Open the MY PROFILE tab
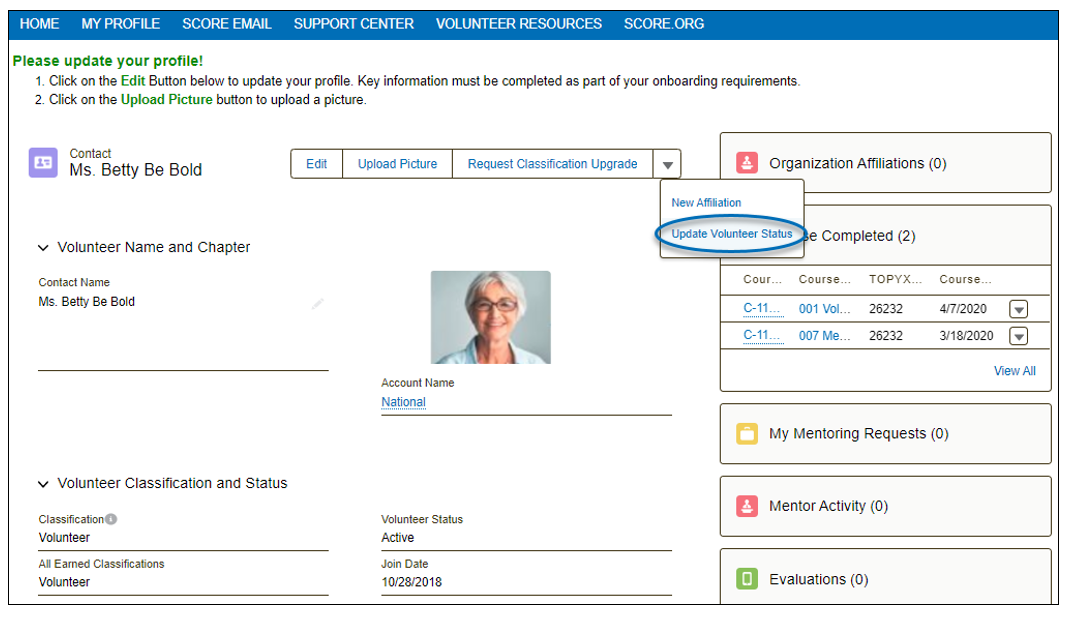Screen dimensions: 1070x623 coord(121,24)
